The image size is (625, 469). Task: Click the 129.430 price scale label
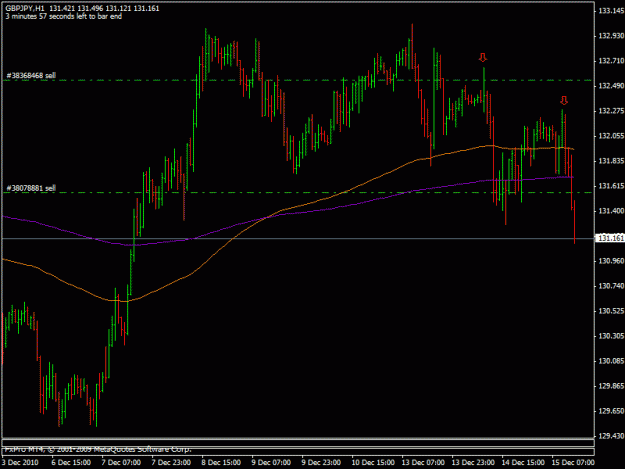611,436
